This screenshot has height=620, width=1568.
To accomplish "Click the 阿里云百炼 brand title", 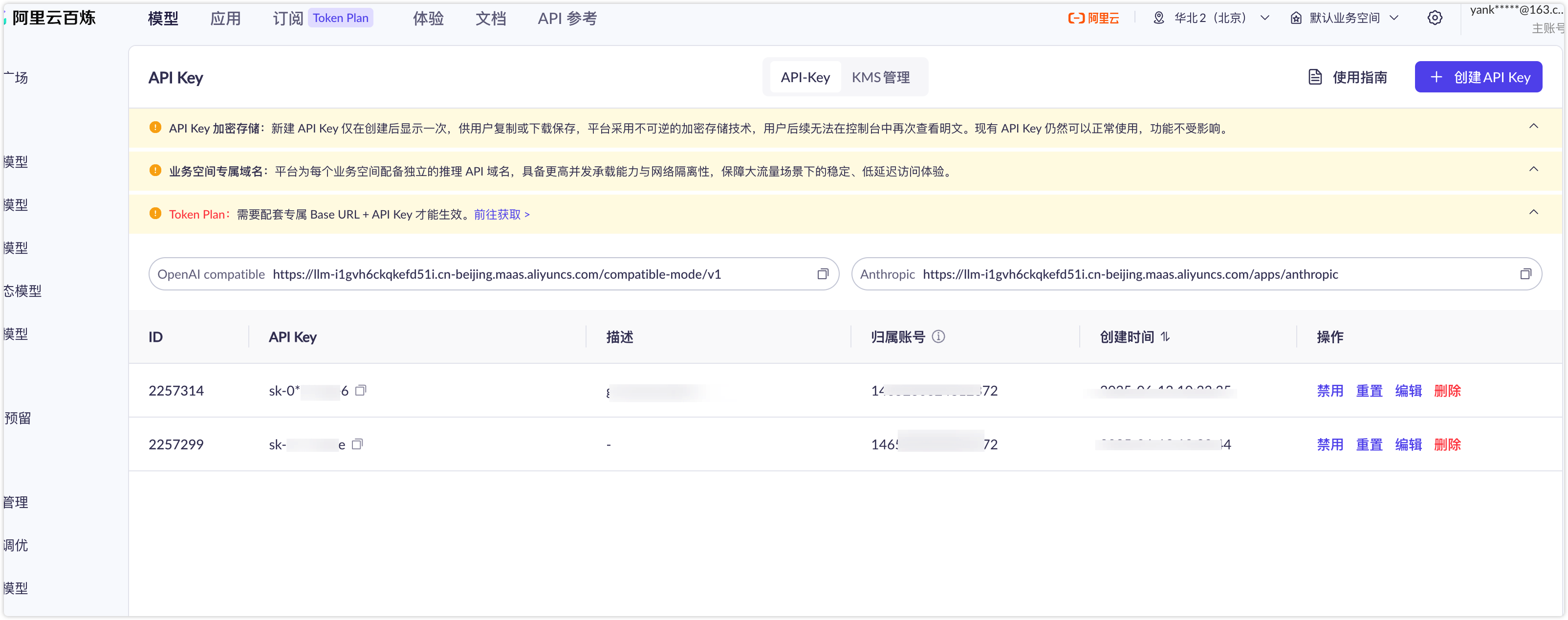I will tap(54, 18).
